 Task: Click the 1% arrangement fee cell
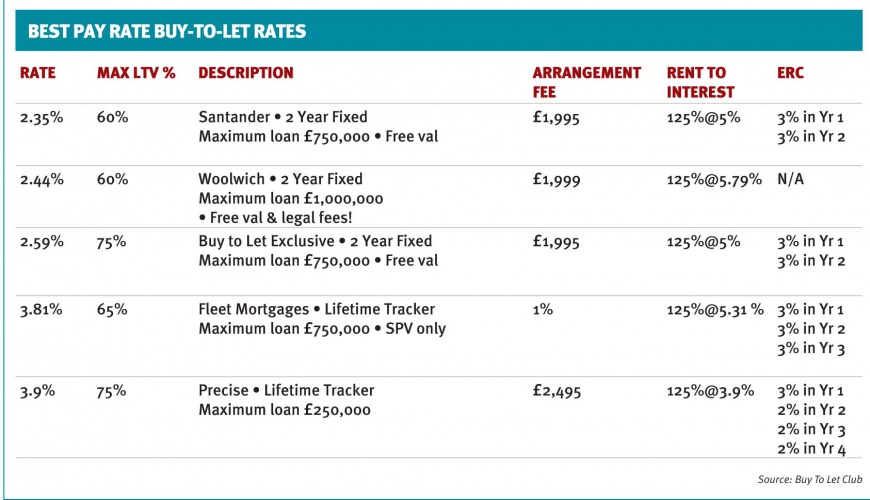(542, 309)
